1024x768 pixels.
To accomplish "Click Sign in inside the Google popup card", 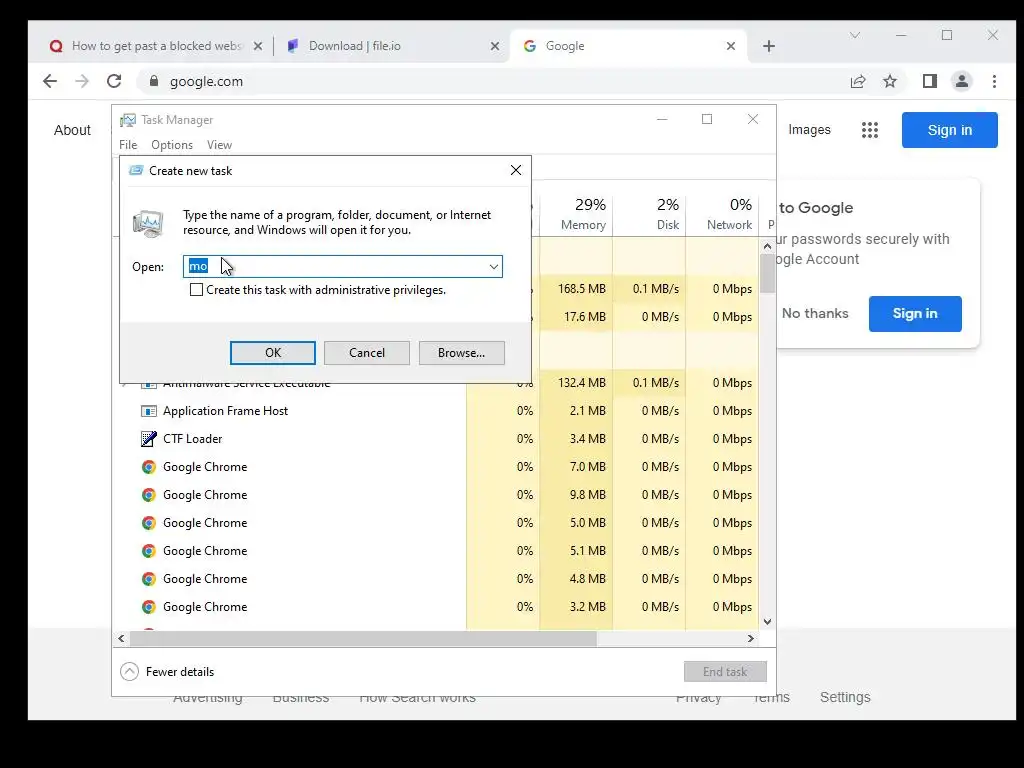I will click(x=915, y=313).
